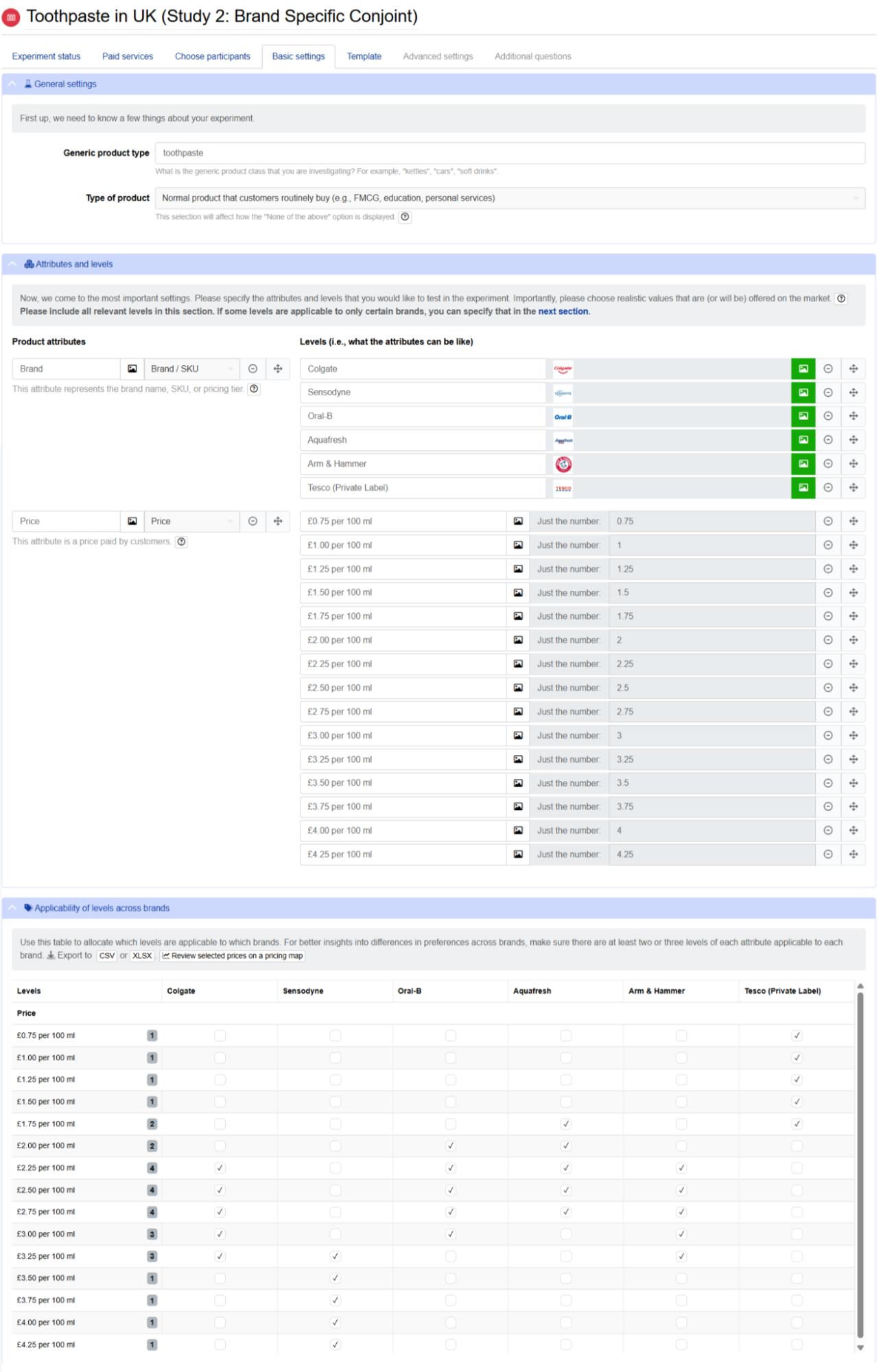Click the help icon beside the Brand attribute description

pyautogui.click(x=254, y=389)
